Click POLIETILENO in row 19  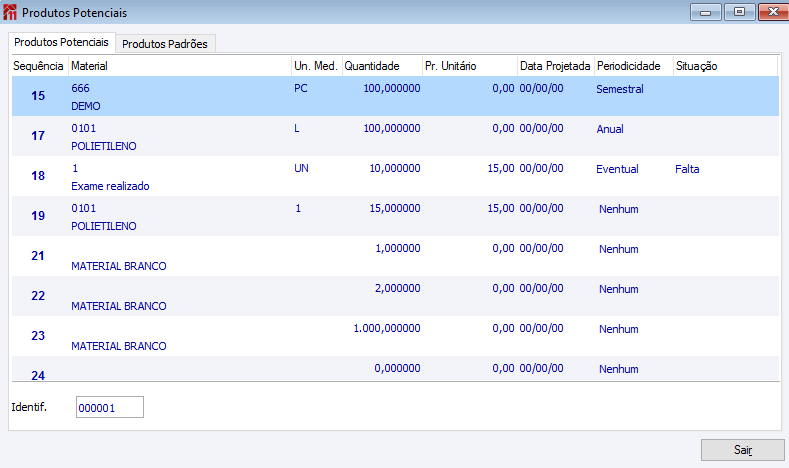point(104,226)
